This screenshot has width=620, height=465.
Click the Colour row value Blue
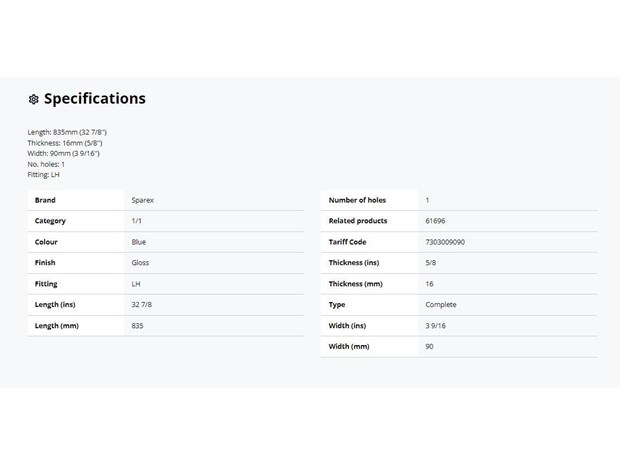pos(139,242)
